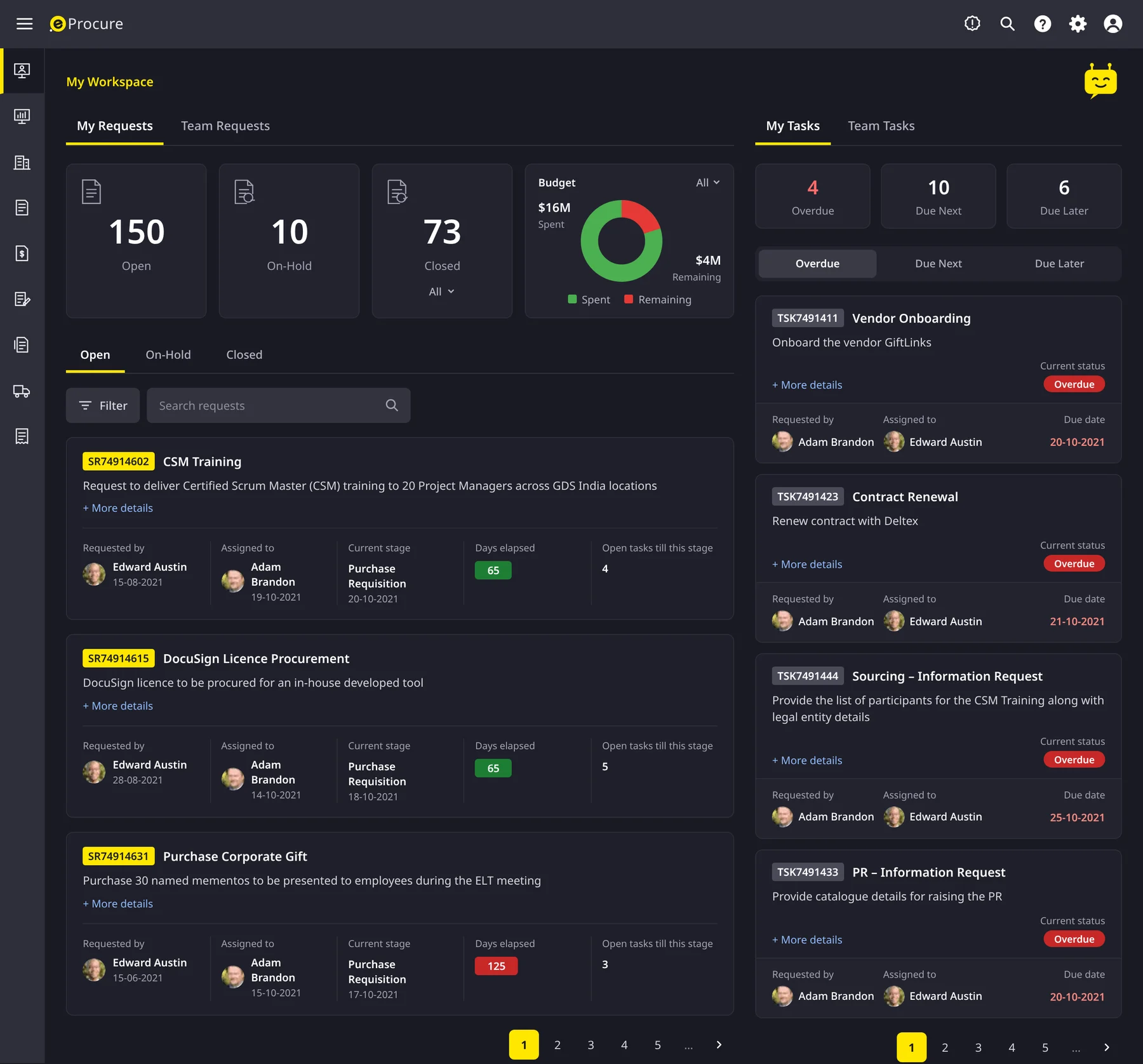Select the Overdue segment button
The width and height of the screenshot is (1143, 1064).
(x=817, y=264)
